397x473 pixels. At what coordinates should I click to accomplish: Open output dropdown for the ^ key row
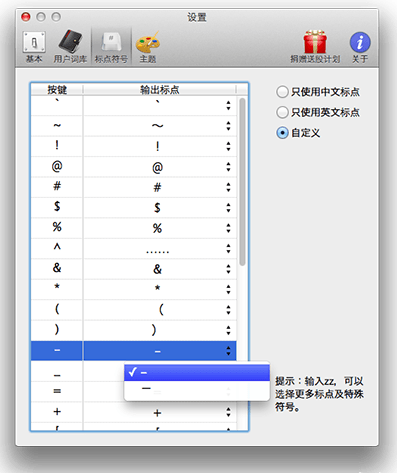pos(228,248)
